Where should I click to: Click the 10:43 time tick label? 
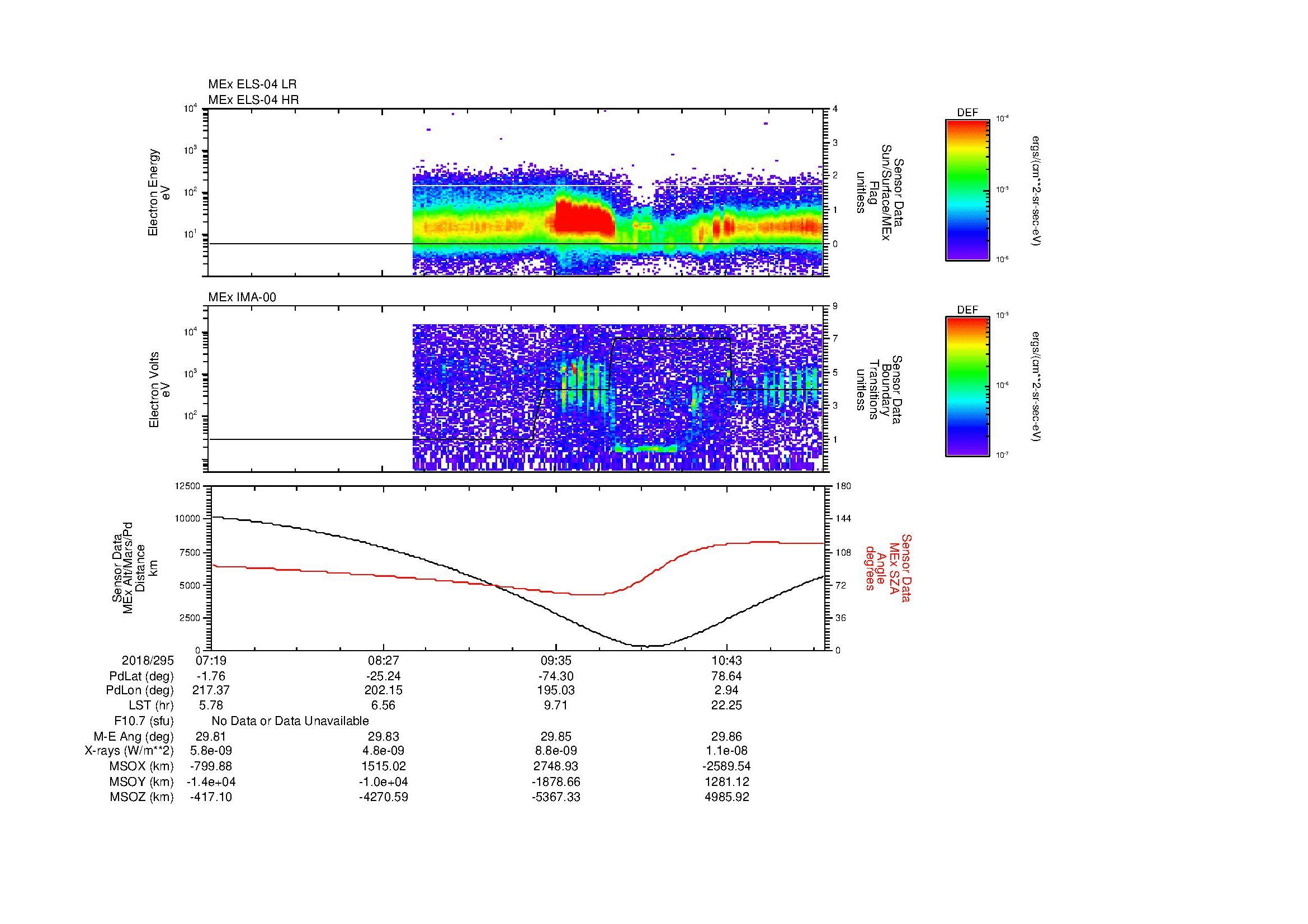(726, 660)
